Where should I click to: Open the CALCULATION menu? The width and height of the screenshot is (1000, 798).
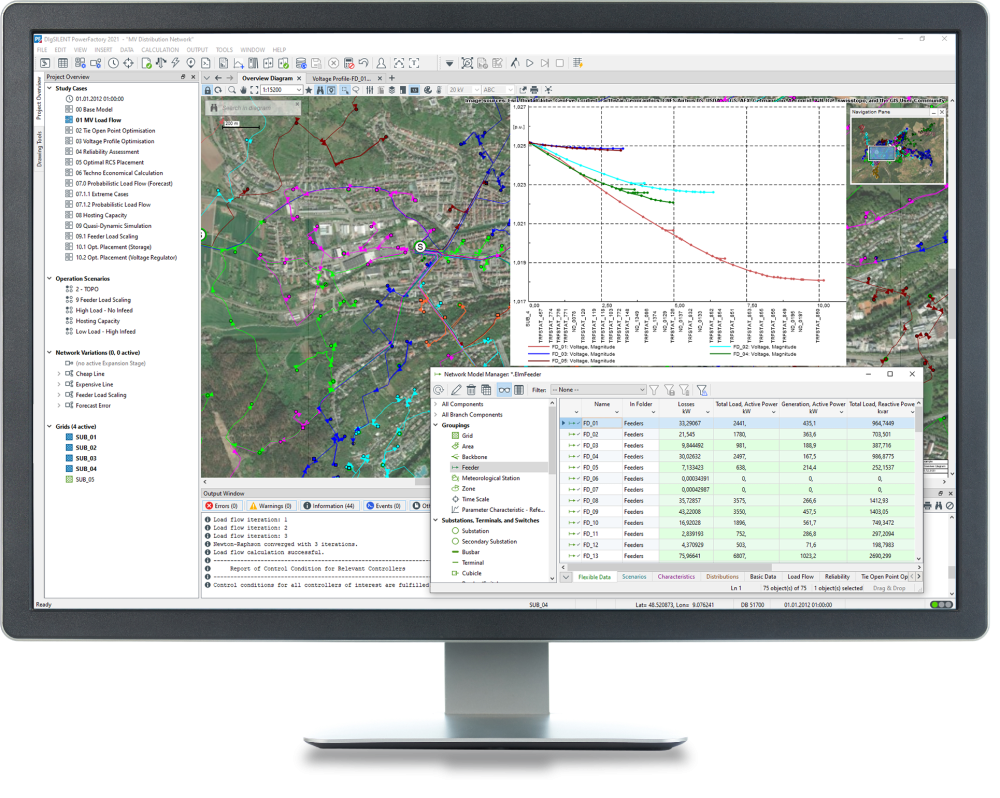[160, 50]
